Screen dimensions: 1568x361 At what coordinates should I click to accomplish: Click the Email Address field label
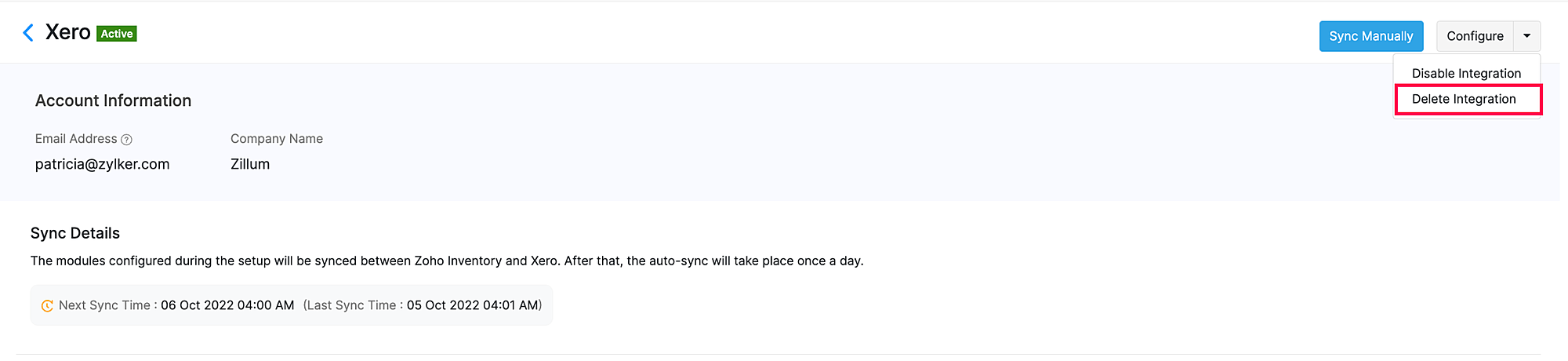pos(75,139)
